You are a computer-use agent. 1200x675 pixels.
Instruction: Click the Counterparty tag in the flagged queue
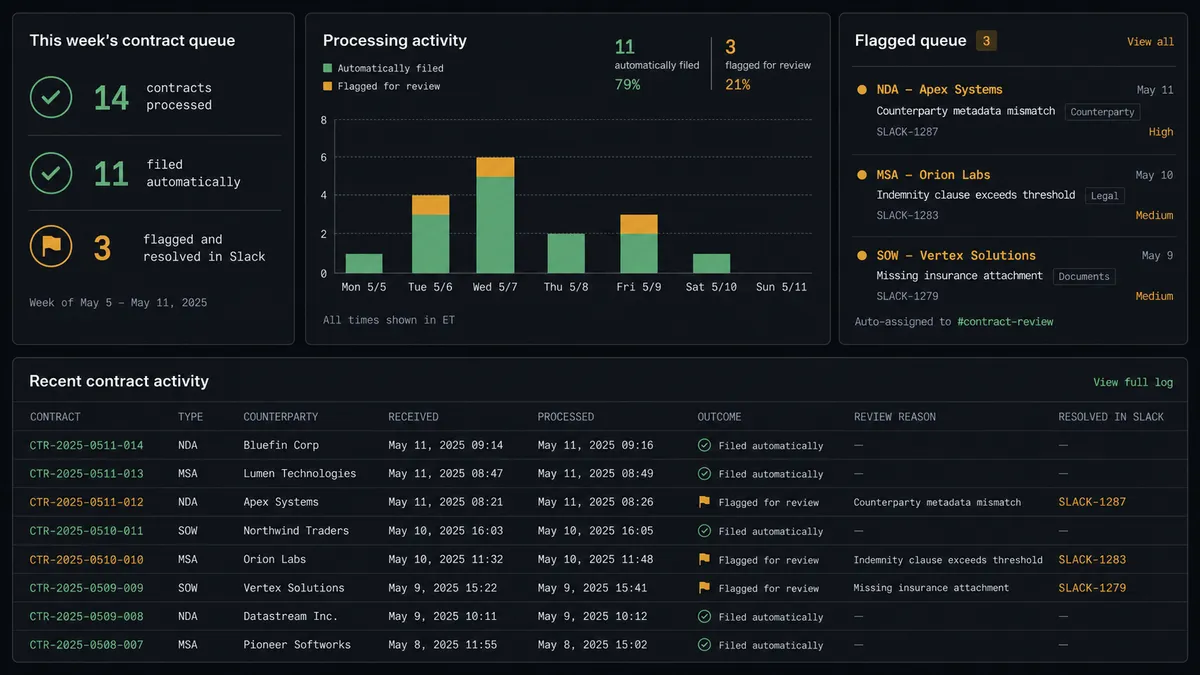(1102, 112)
